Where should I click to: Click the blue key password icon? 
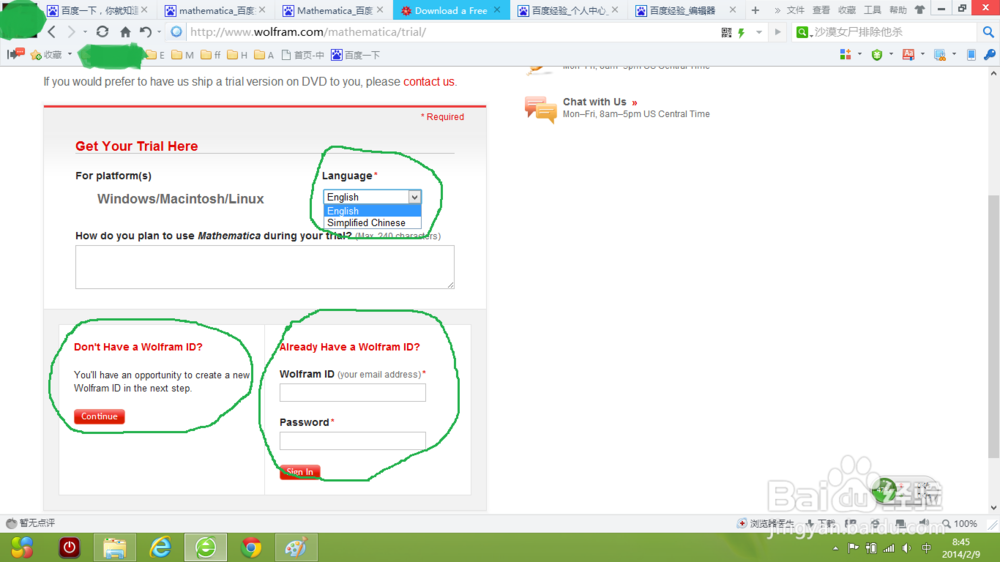pyautogui.click(x=989, y=55)
